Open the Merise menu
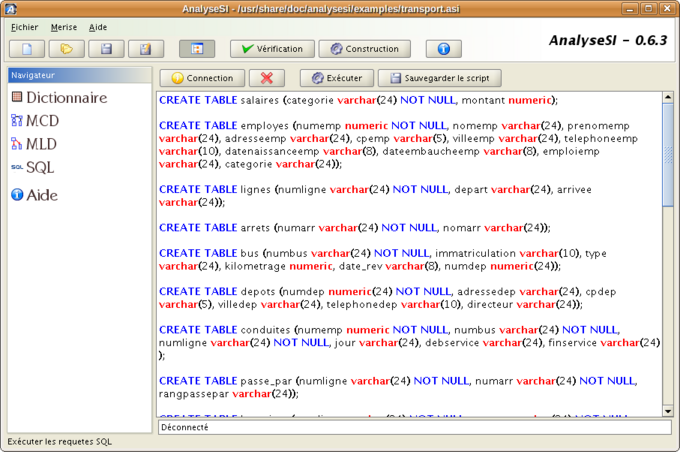 (x=64, y=27)
